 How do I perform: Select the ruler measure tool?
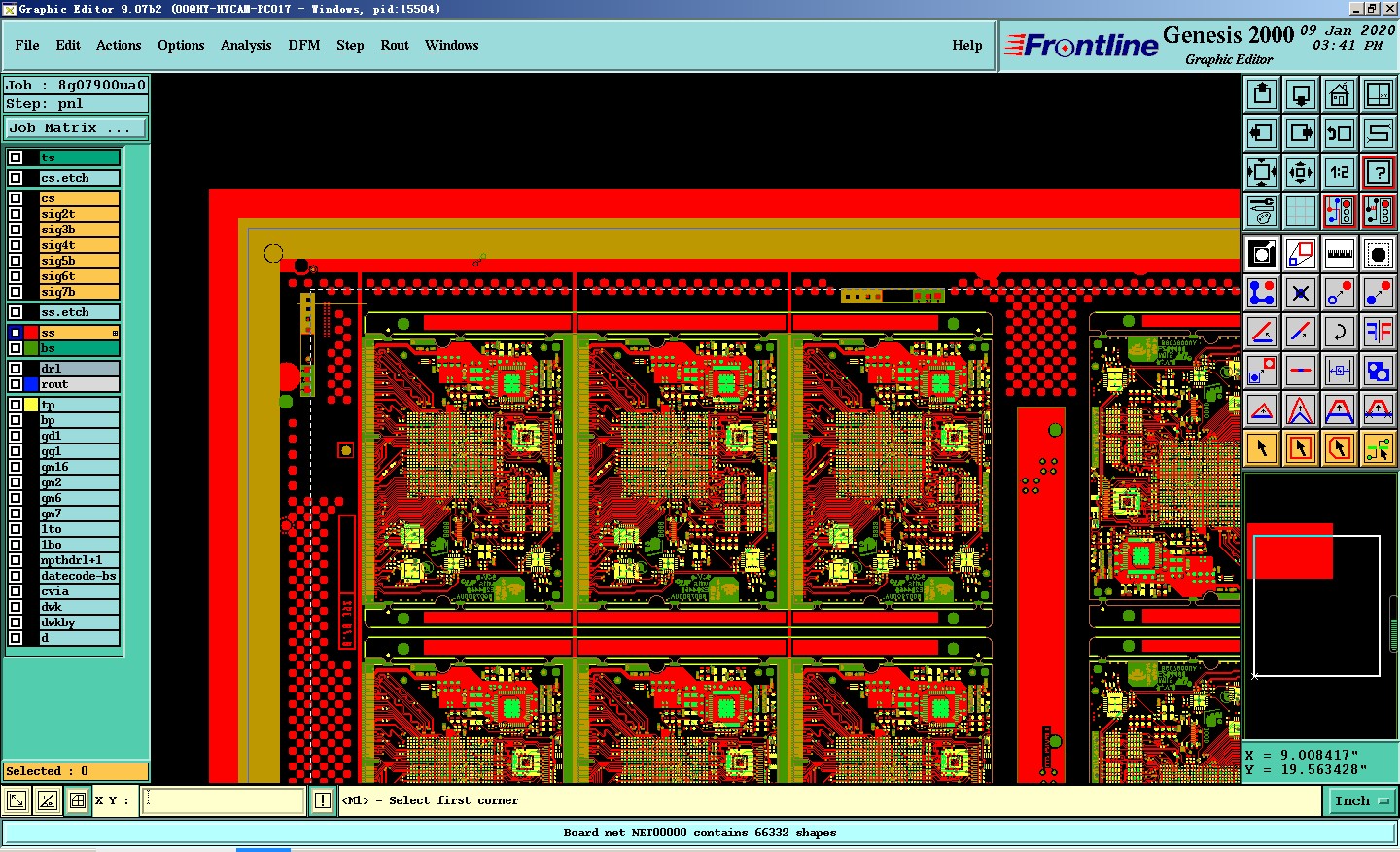[x=1340, y=254]
